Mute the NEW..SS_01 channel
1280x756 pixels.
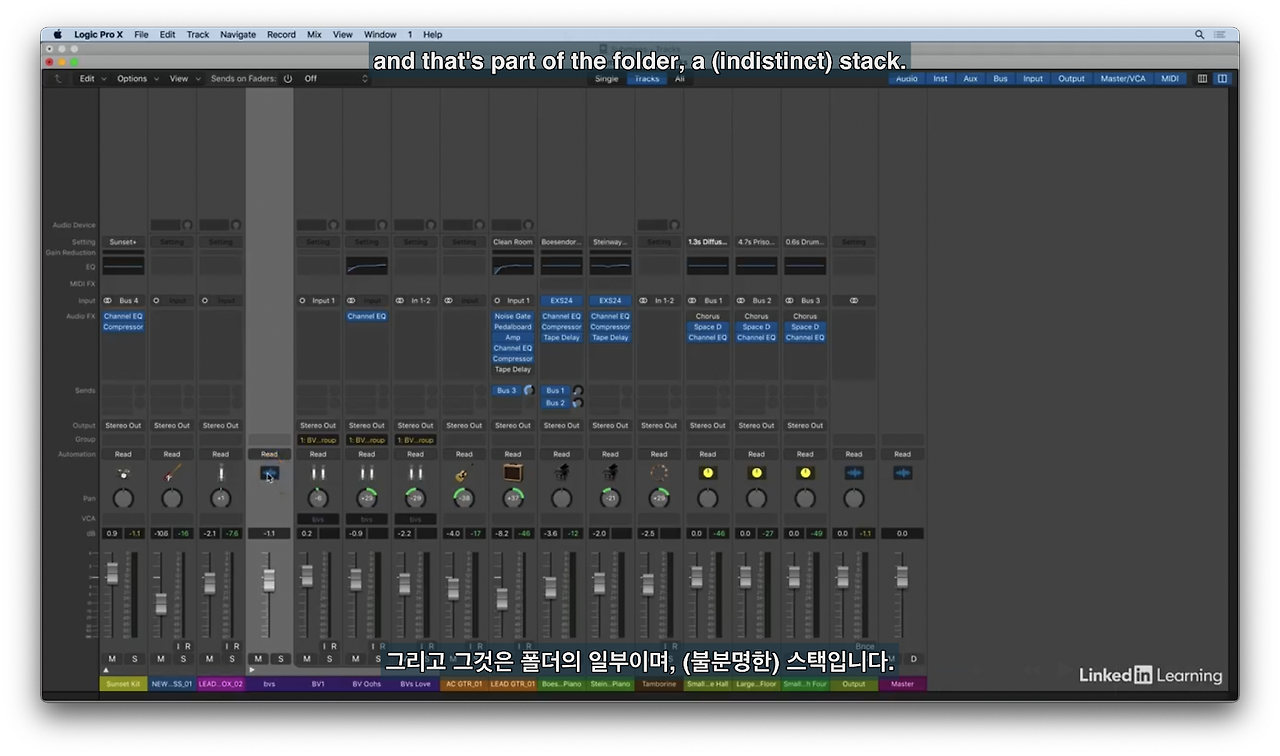[160, 659]
